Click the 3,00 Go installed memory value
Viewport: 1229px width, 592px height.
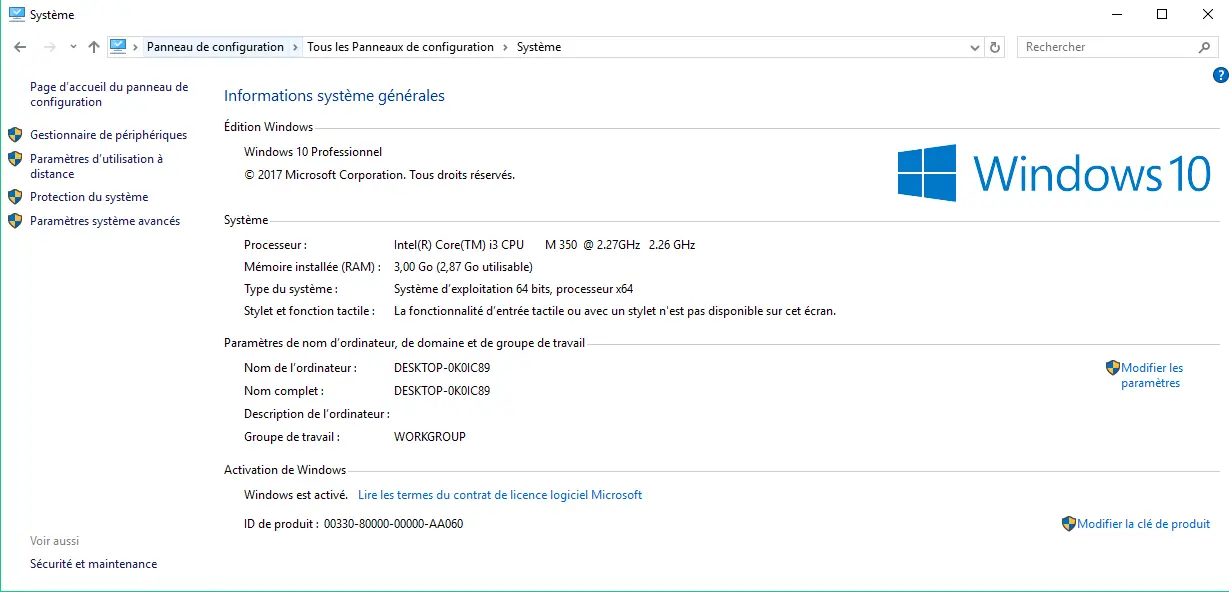click(x=463, y=267)
